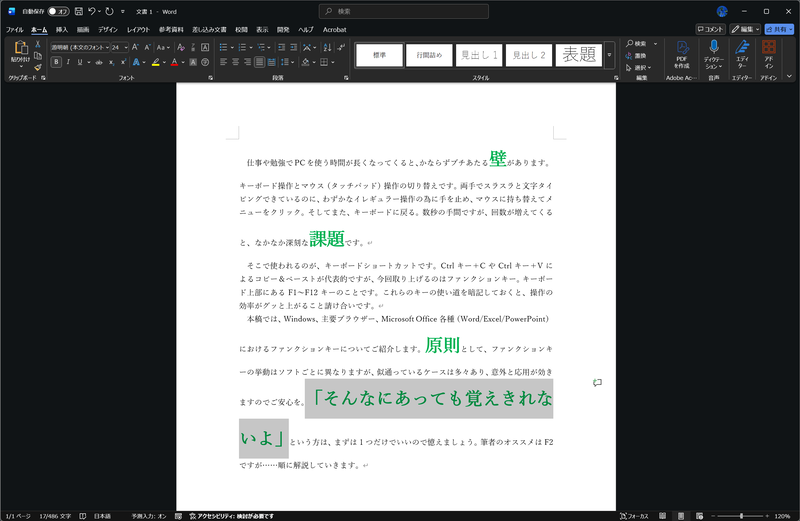Increase font size with the larger A
The width and height of the screenshot is (800, 521).
(135, 47)
